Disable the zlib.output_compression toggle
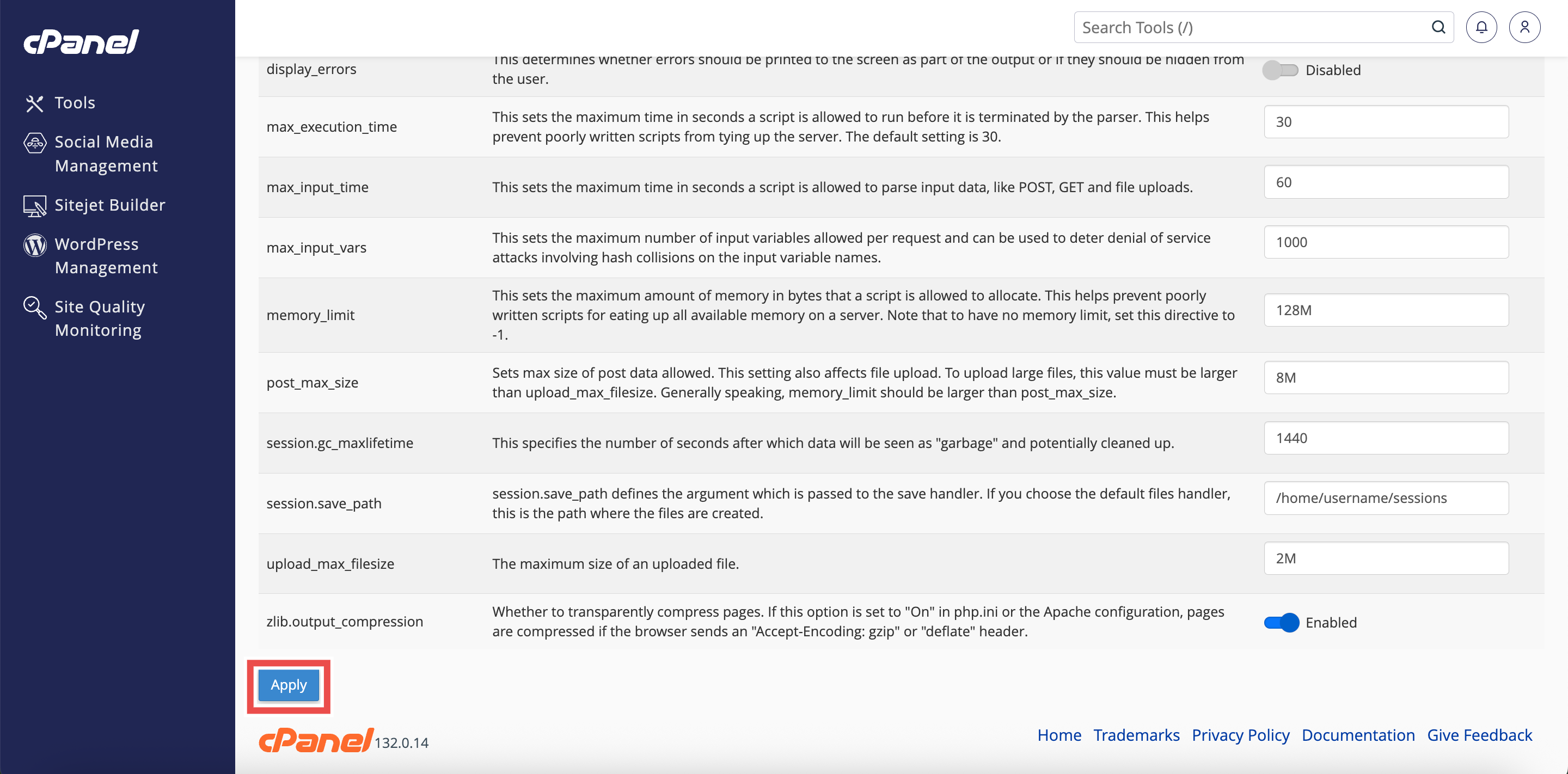 (x=1281, y=623)
